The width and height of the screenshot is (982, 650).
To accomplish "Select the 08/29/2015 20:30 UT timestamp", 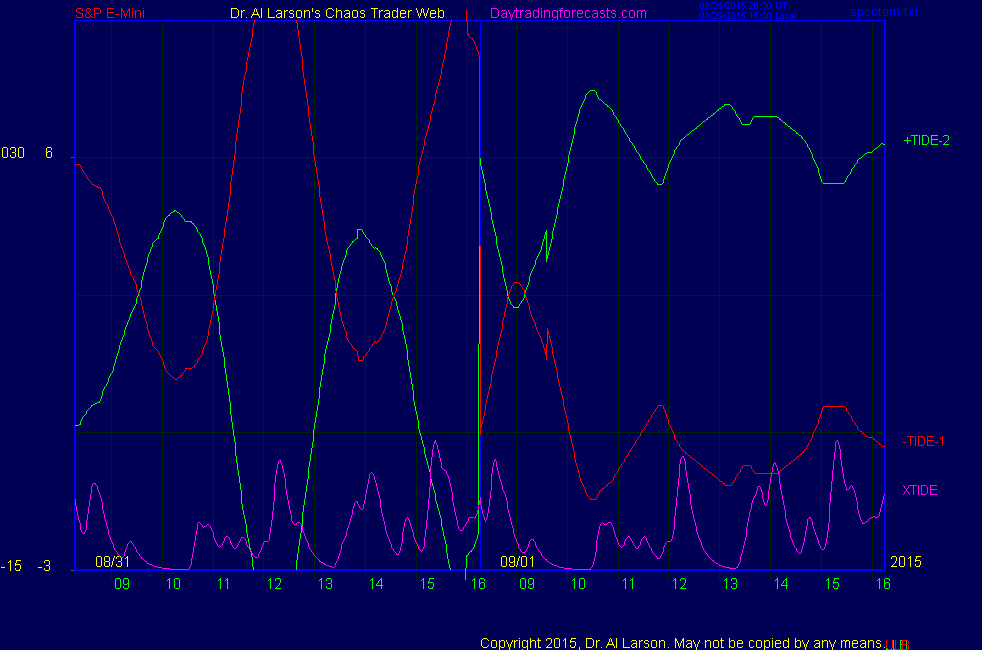I will [743, 6].
